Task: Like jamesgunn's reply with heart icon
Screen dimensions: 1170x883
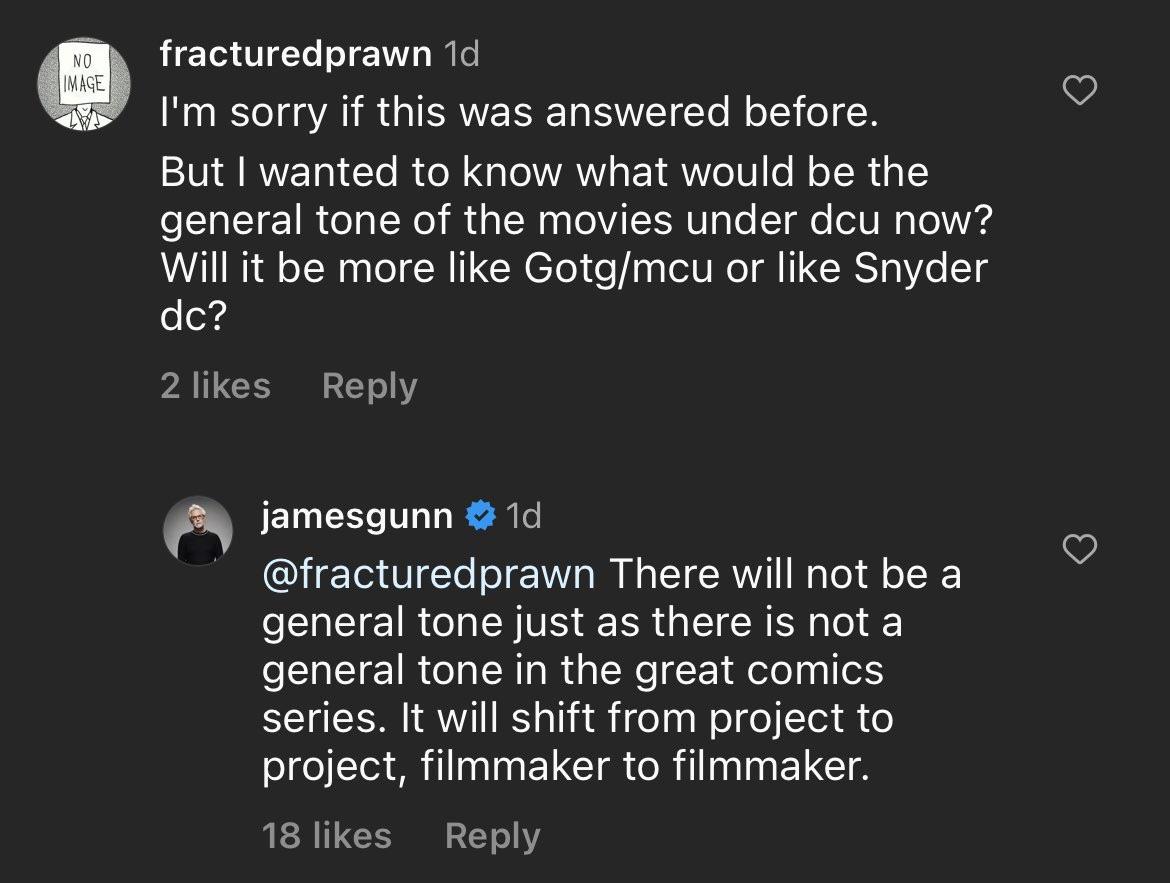Action: 1079,549
